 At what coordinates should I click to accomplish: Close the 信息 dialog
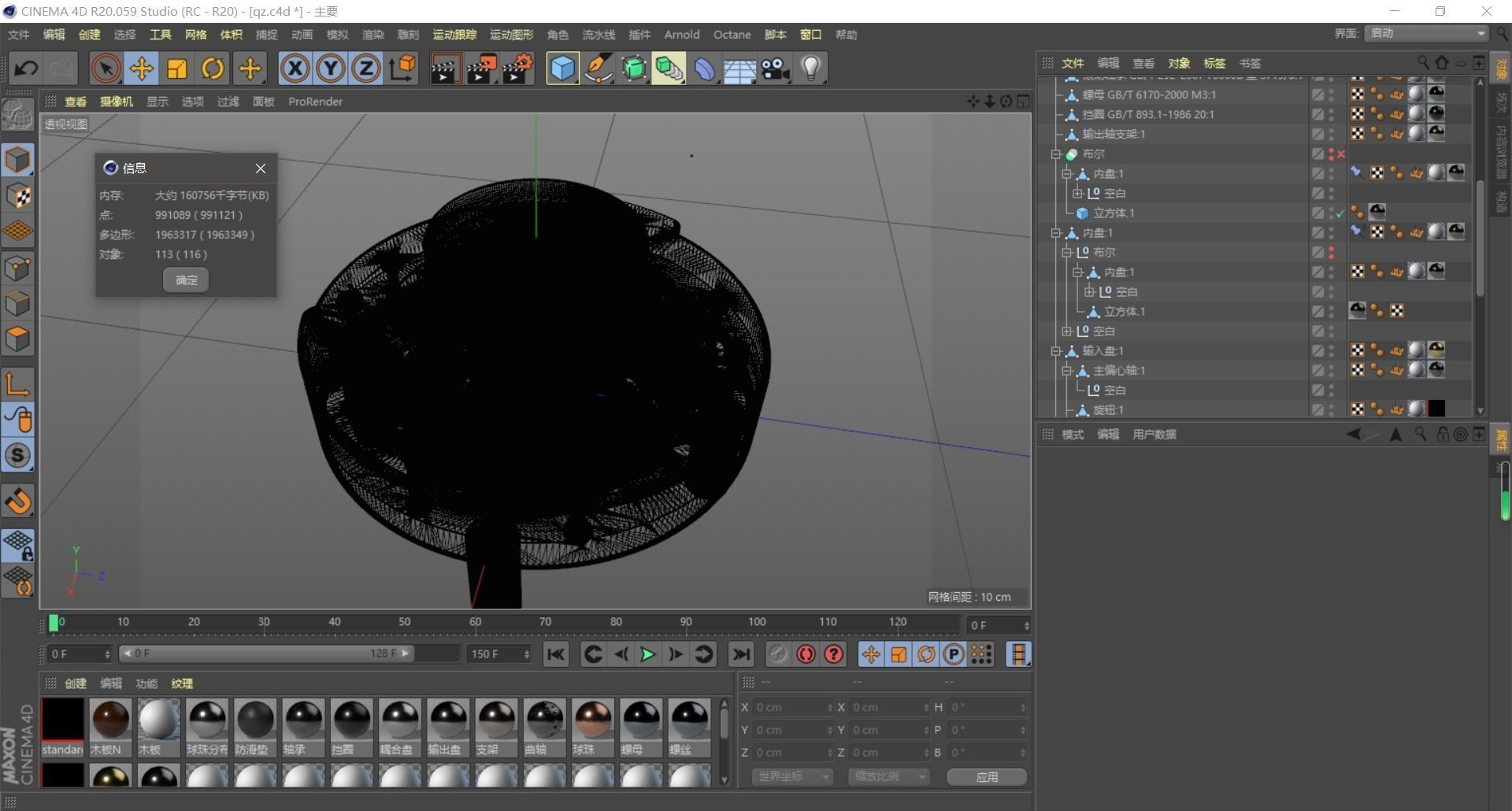[x=261, y=168]
